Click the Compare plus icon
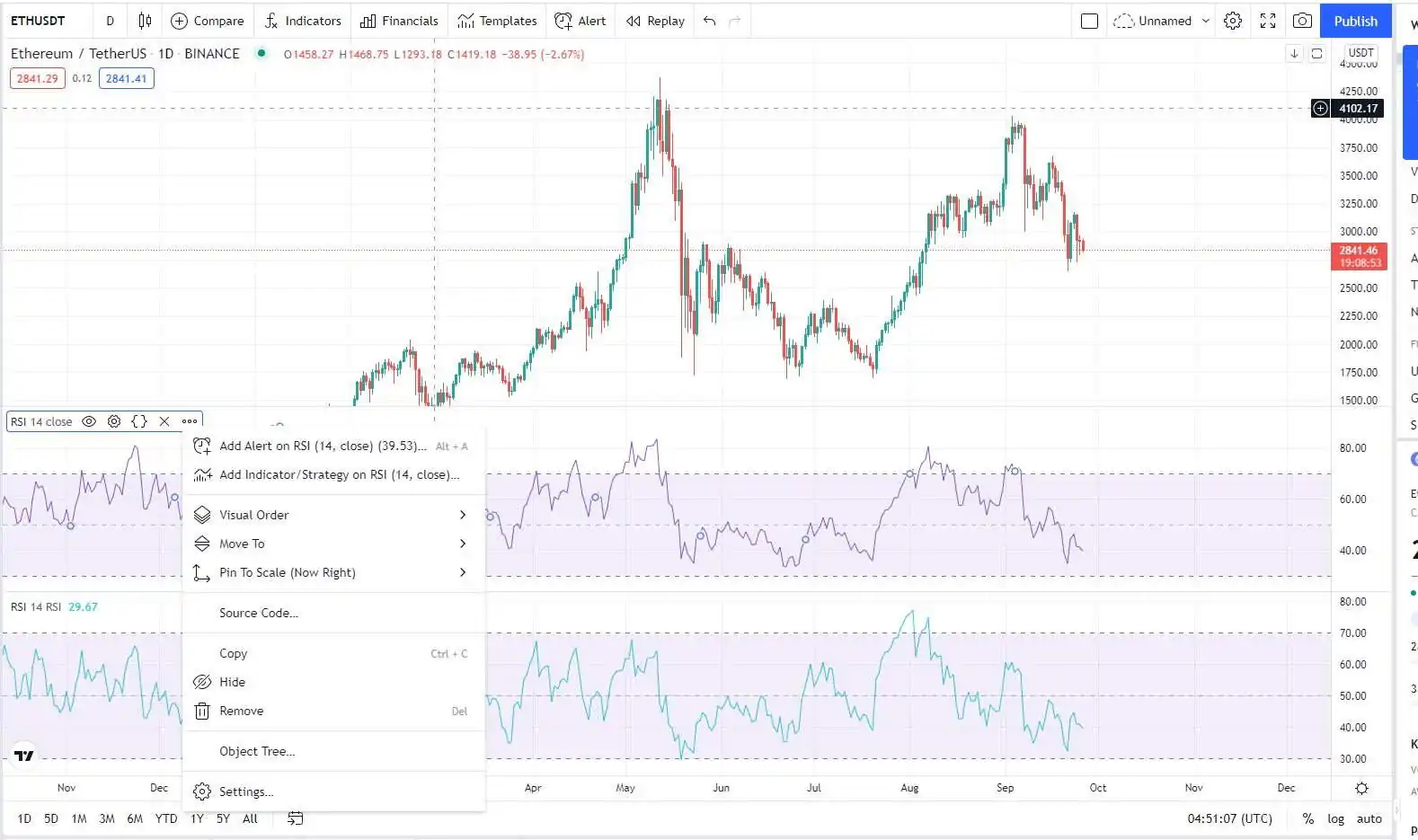1418x840 pixels. pos(180,21)
